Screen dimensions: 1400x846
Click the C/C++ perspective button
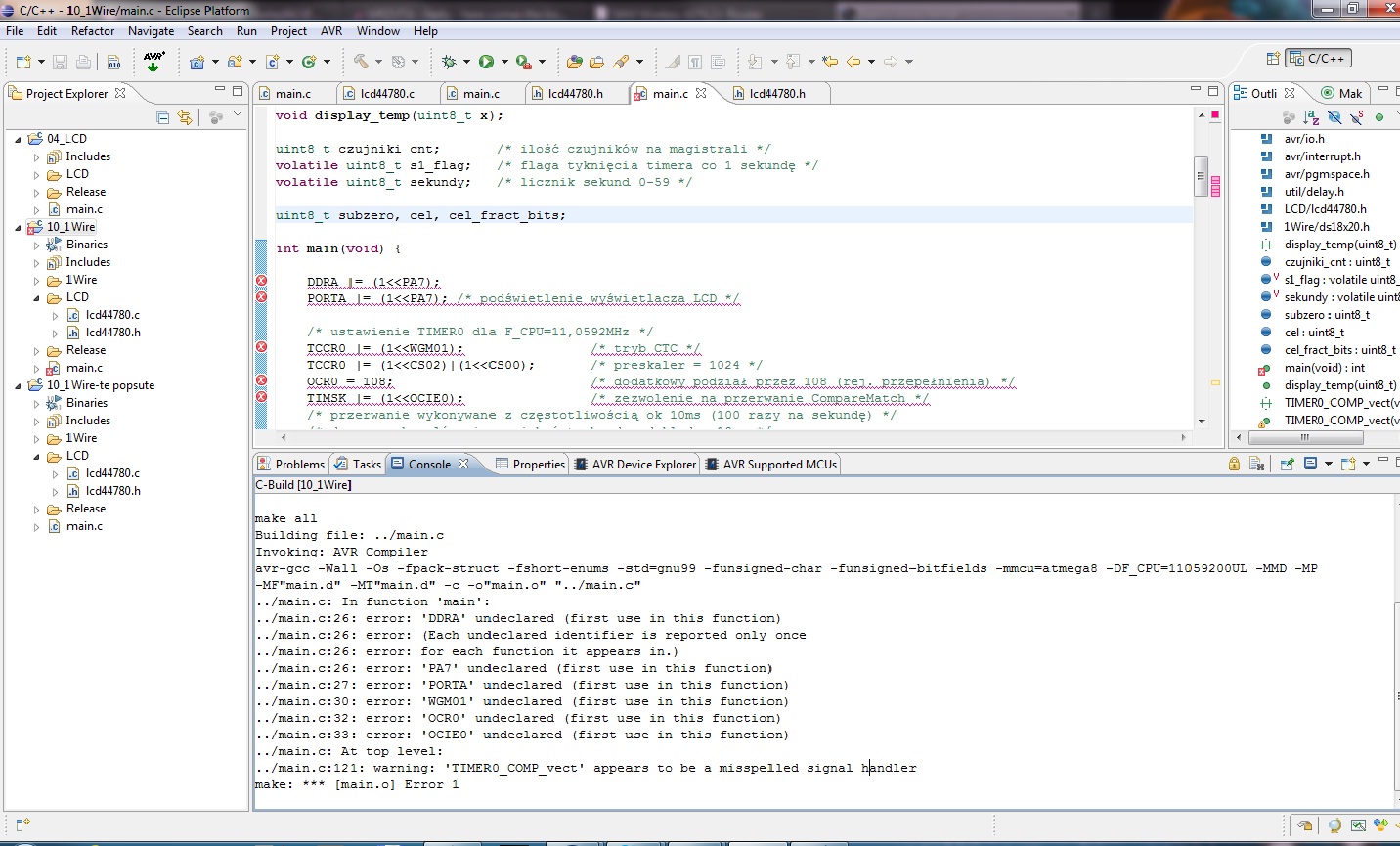[x=1318, y=59]
